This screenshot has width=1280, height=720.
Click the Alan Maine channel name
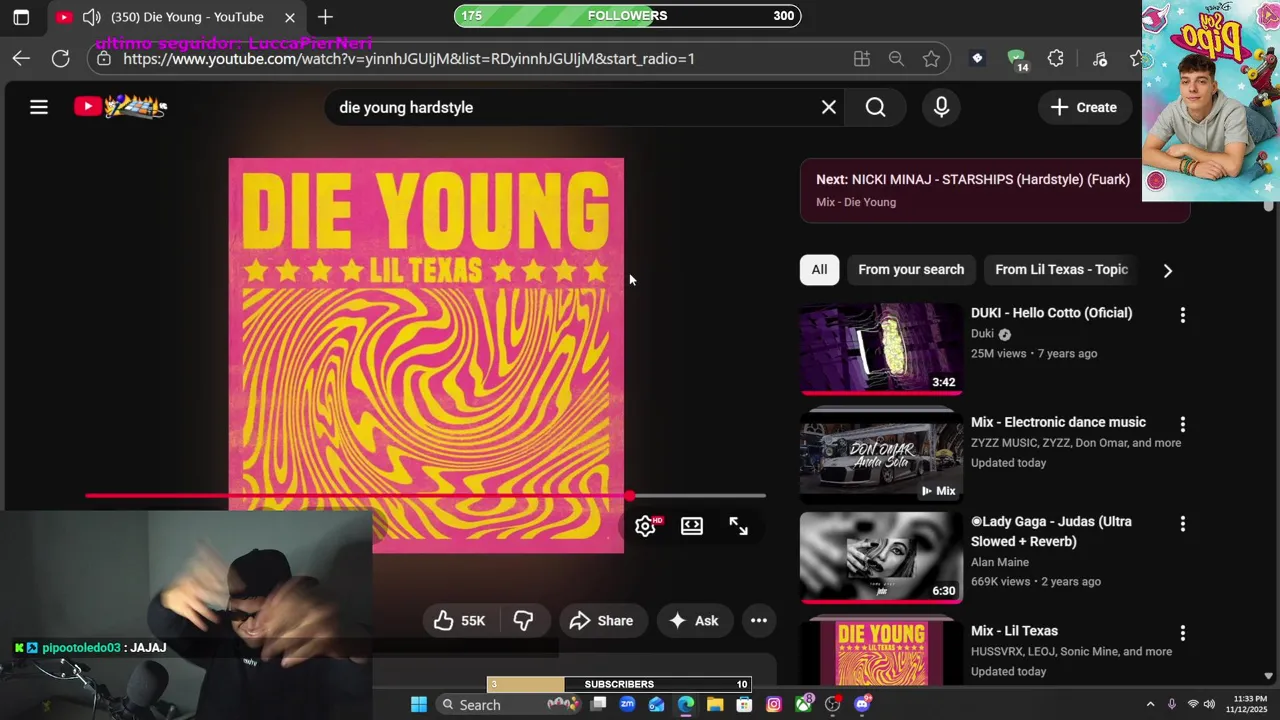(x=1000, y=562)
